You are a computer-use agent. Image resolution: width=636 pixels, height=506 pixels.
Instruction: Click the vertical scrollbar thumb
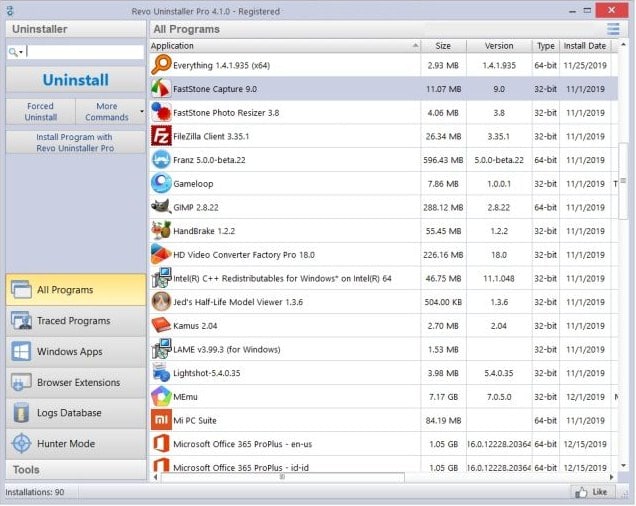(623, 181)
